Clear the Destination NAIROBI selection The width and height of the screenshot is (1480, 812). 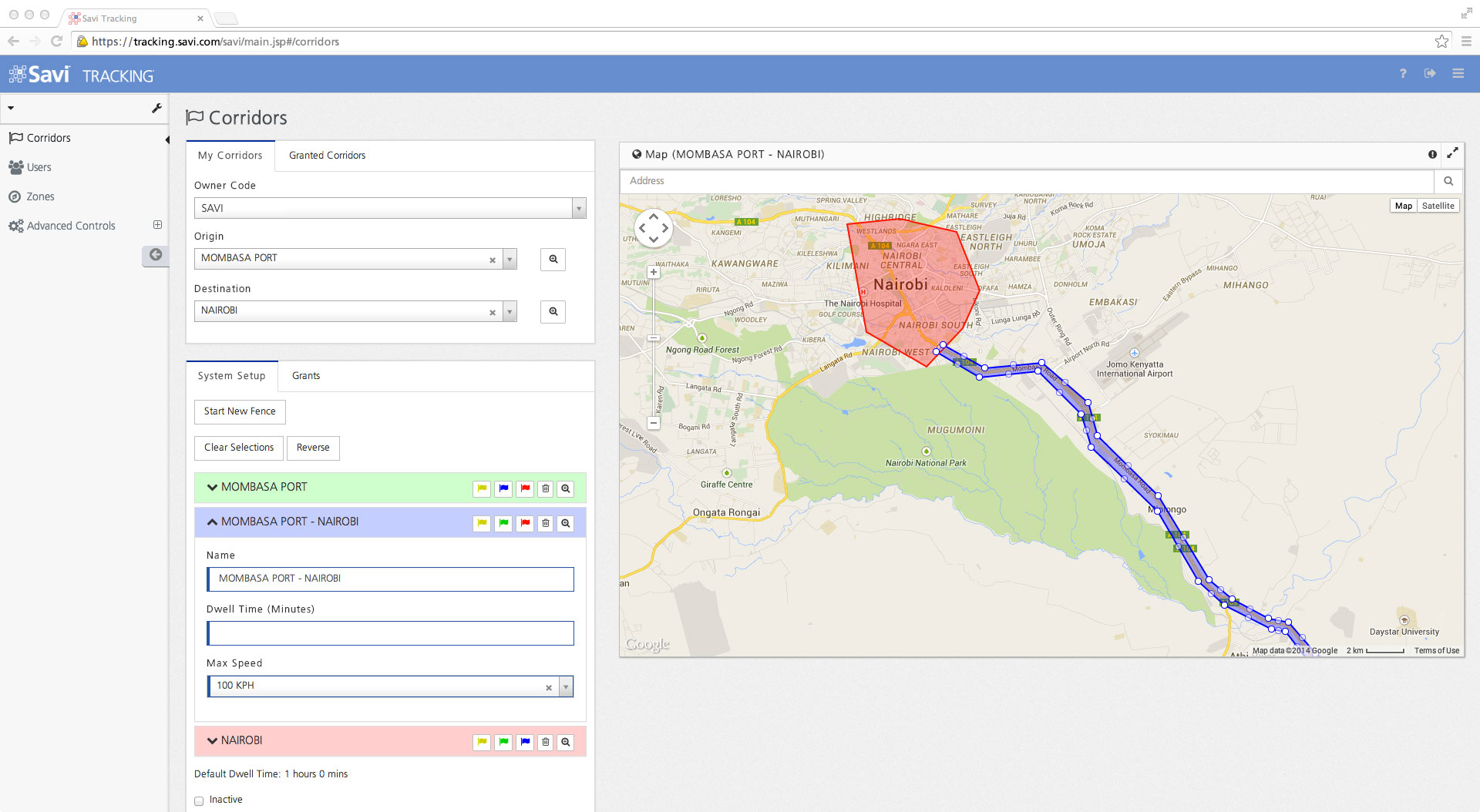pyautogui.click(x=493, y=313)
